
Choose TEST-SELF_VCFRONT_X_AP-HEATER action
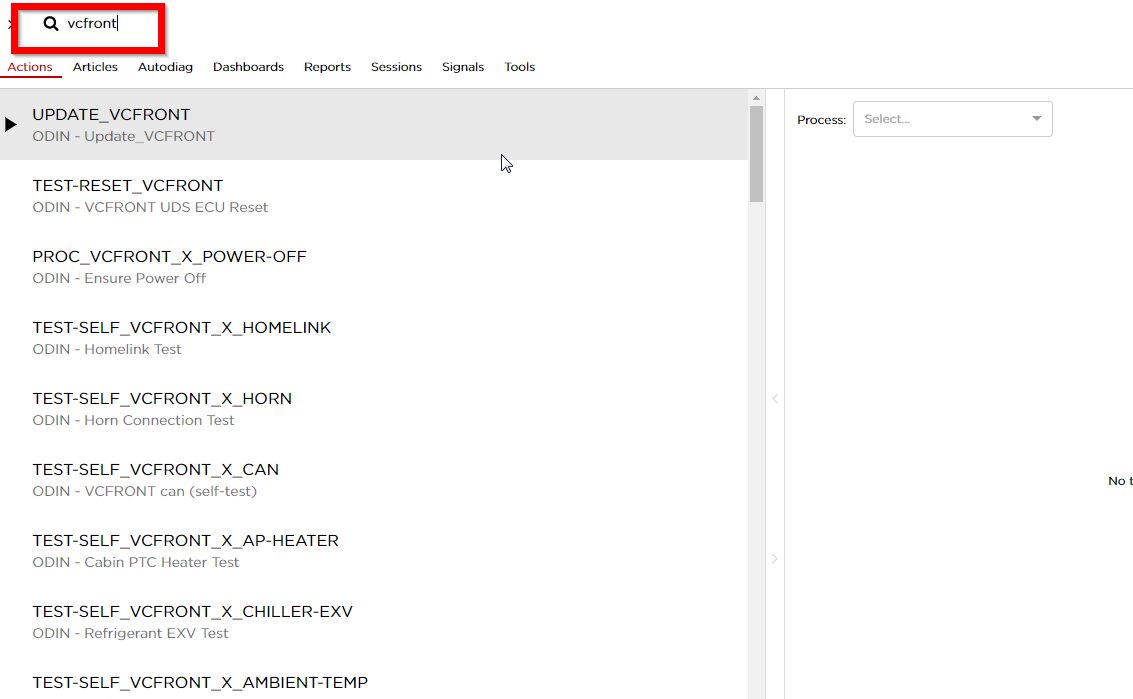pos(374,550)
